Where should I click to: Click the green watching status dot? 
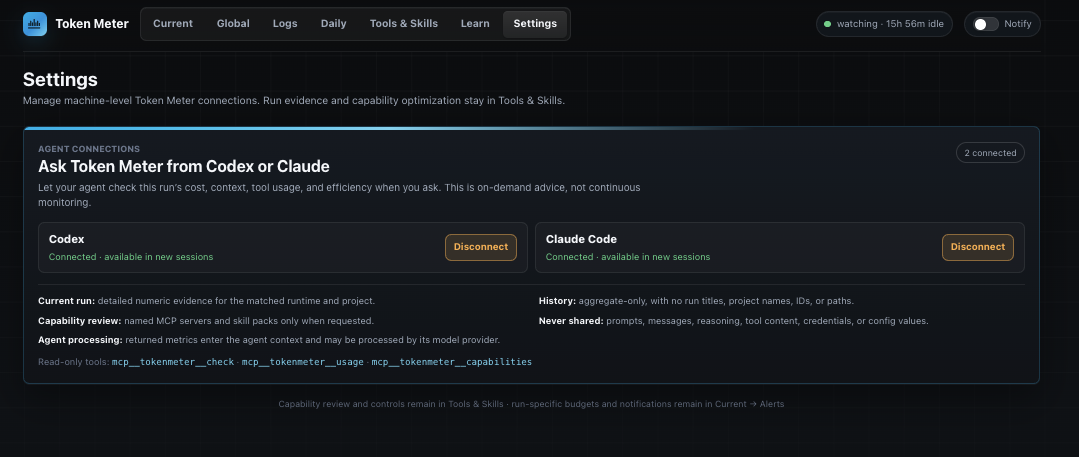(x=828, y=24)
